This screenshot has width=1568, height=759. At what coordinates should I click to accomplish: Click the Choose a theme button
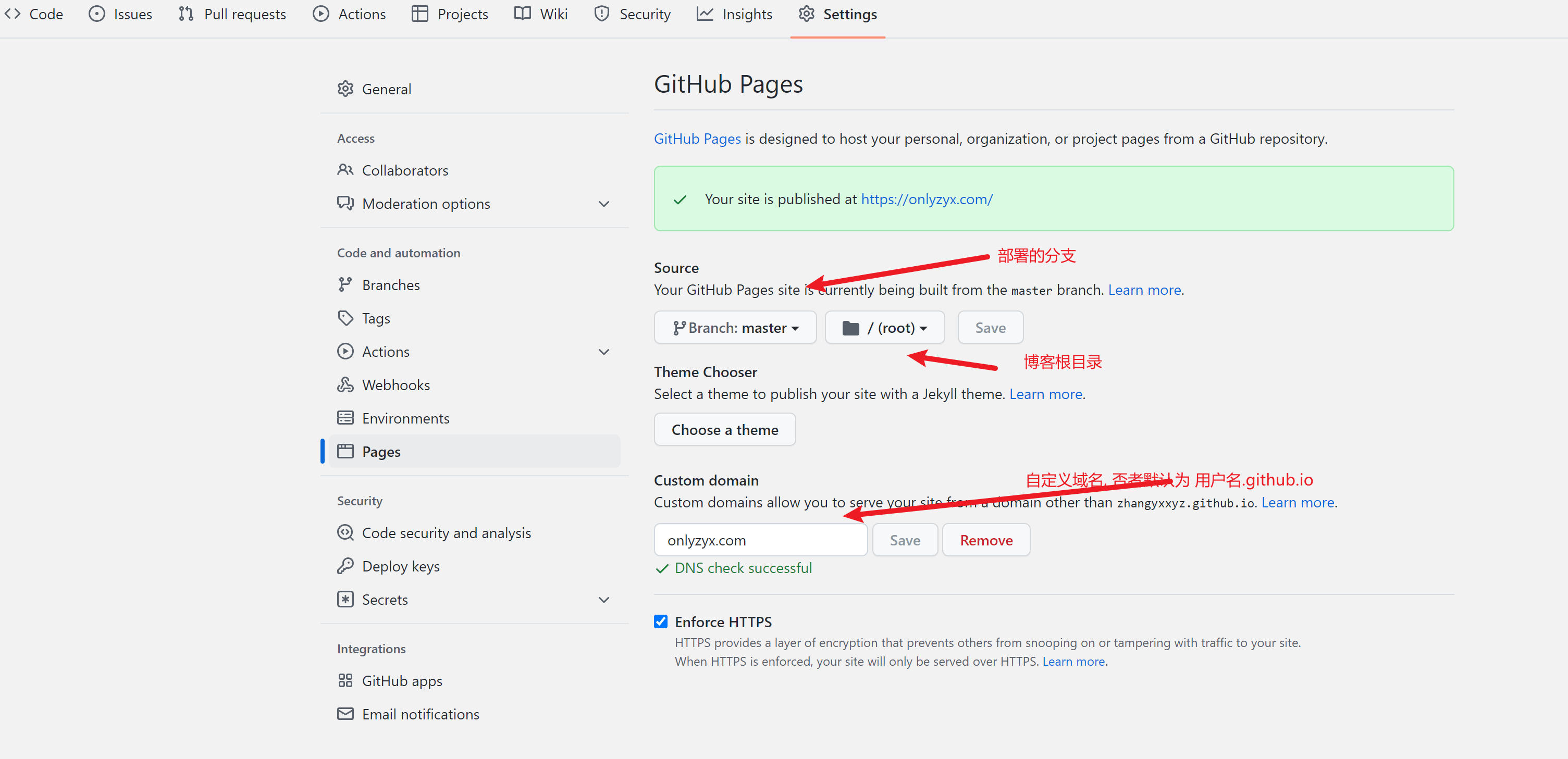coord(724,429)
